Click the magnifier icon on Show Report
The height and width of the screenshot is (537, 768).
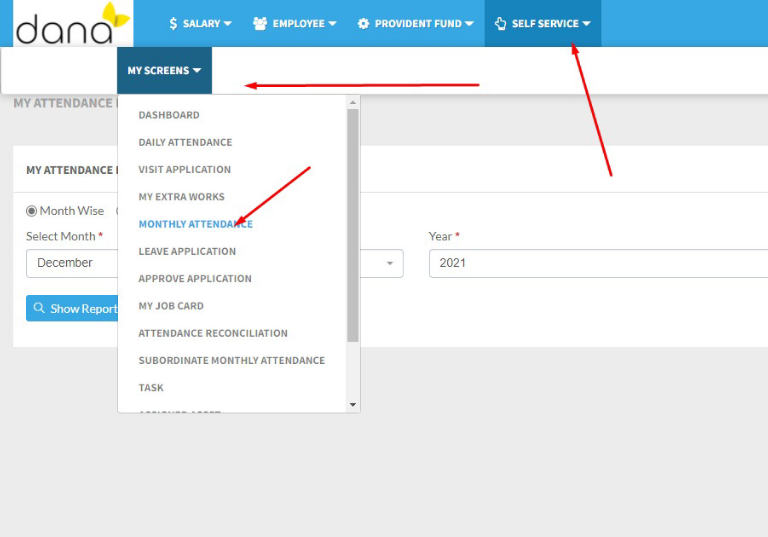39,308
